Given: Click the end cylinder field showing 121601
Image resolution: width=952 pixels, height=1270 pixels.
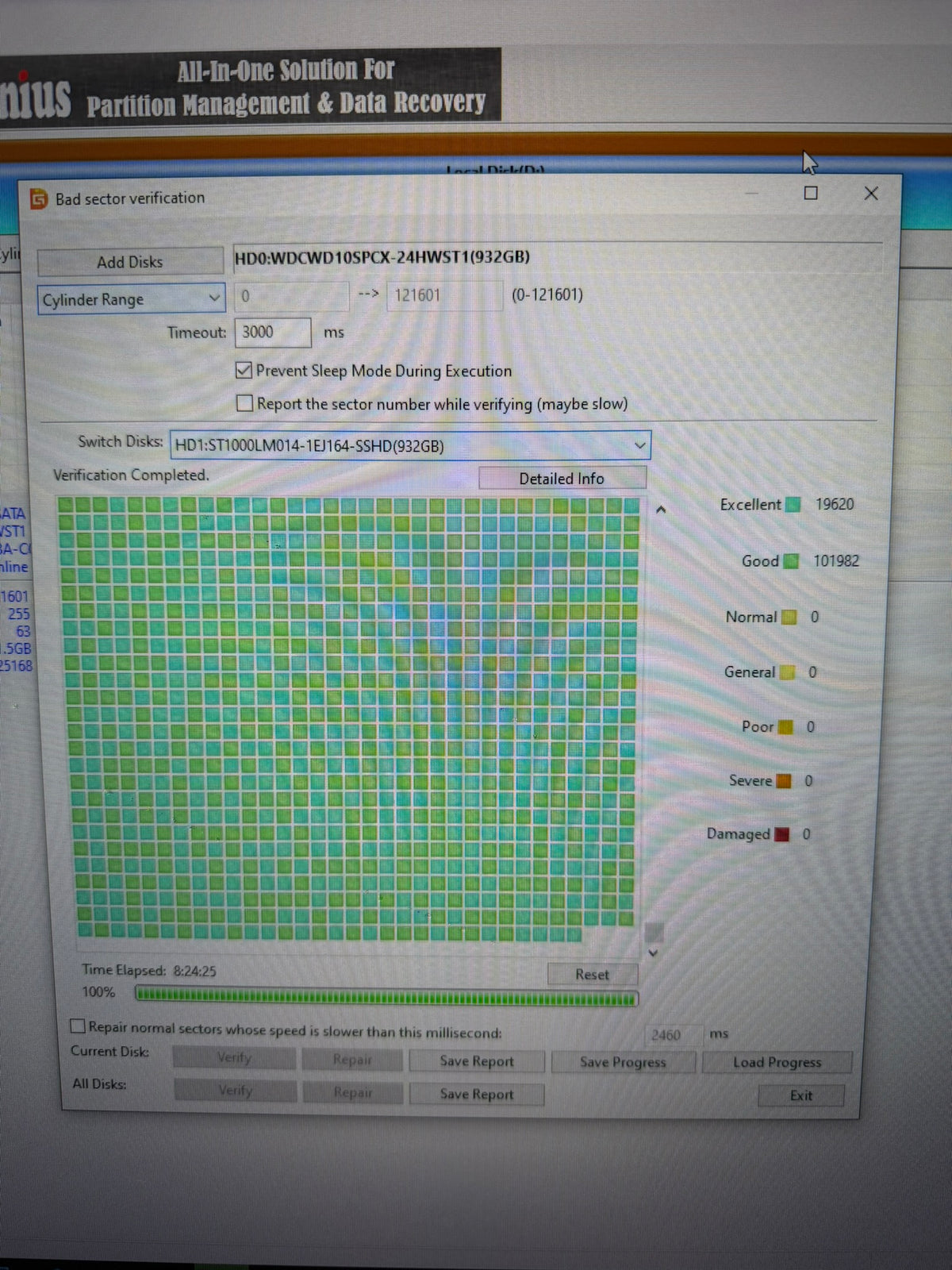Looking at the screenshot, I should click(x=443, y=295).
